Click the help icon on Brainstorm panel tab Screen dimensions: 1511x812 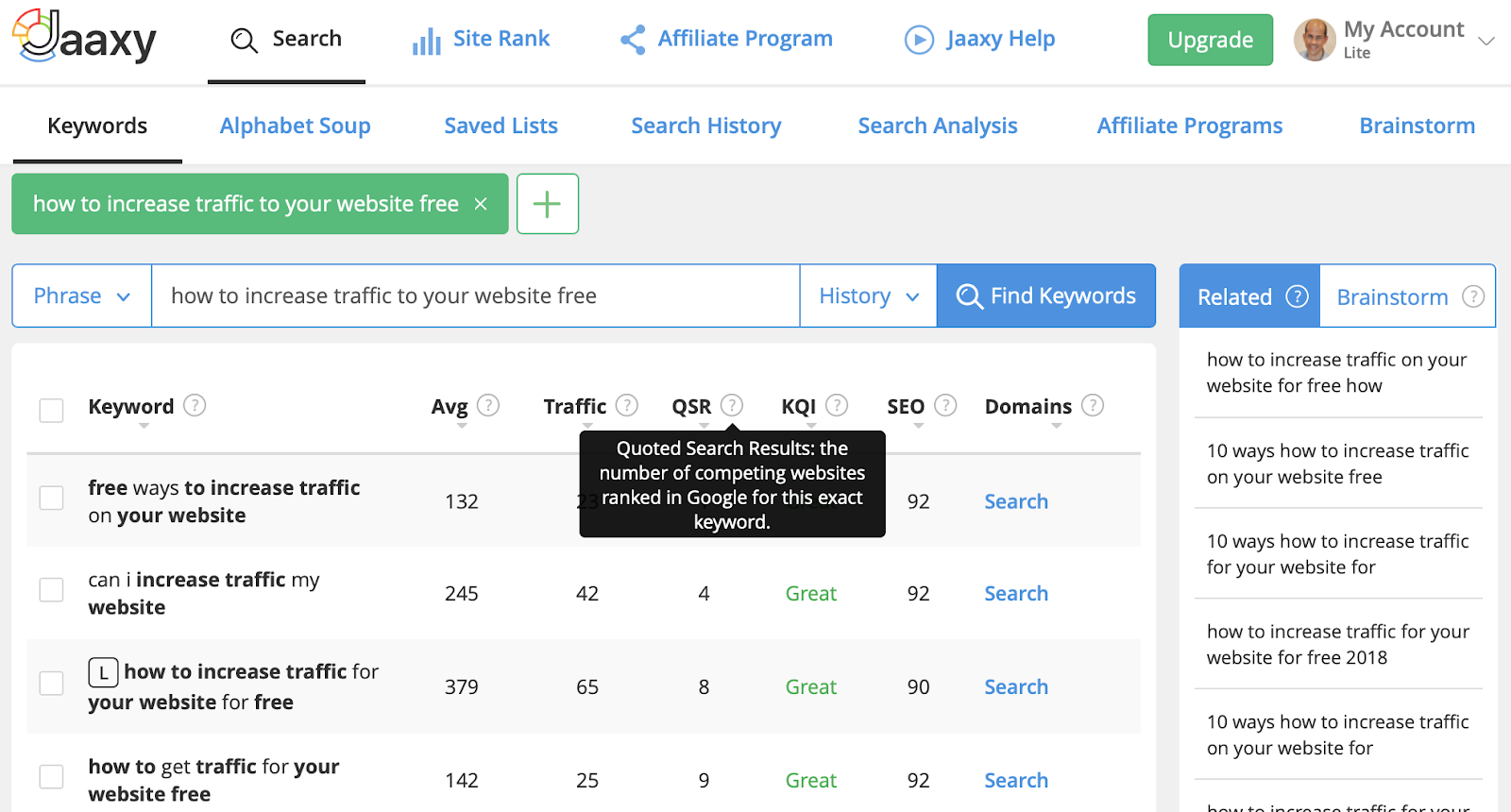click(1473, 296)
